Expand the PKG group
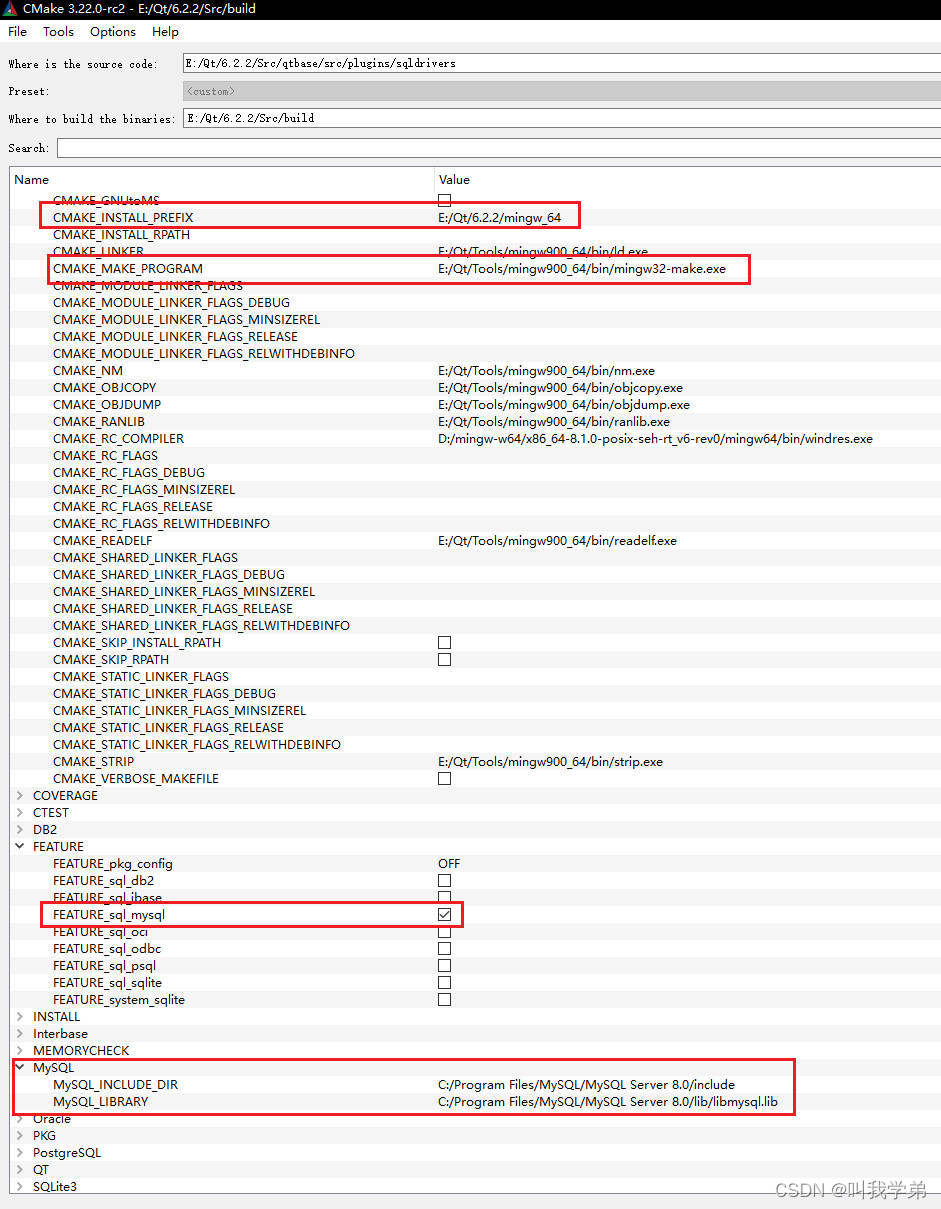The image size is (941, 1209). [21, 1135]
